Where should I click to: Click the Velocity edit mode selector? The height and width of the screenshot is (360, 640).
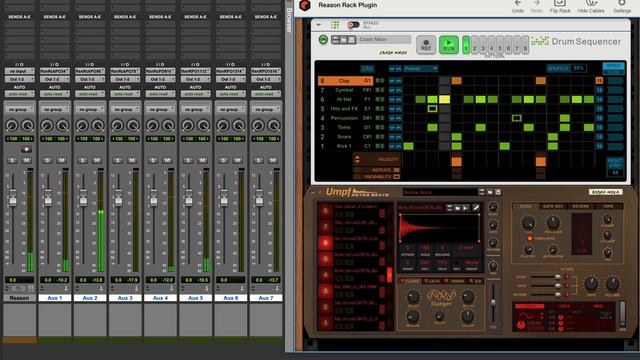[x=377, y=159]
